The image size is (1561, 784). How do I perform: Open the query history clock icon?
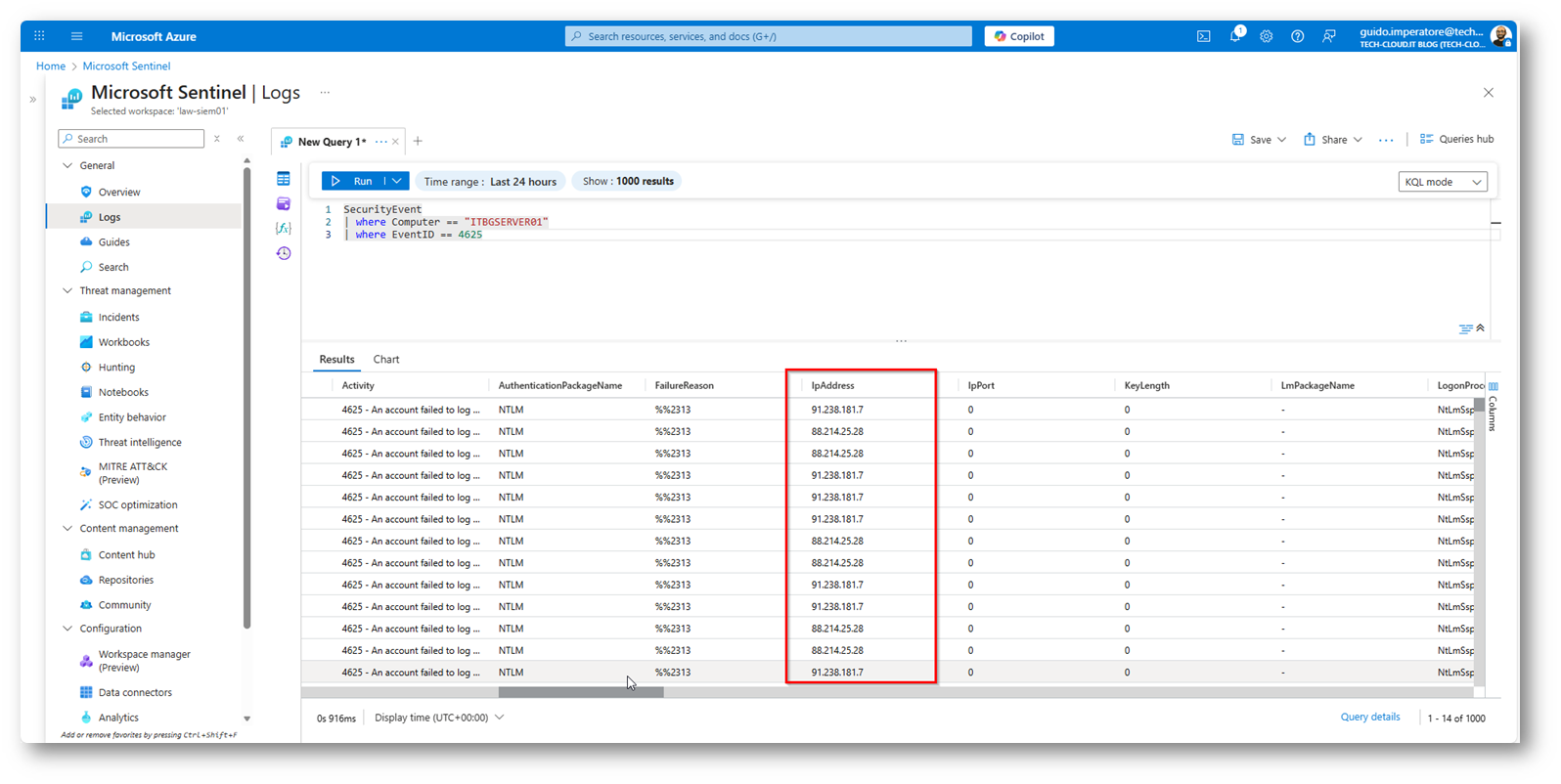[284, 253]
